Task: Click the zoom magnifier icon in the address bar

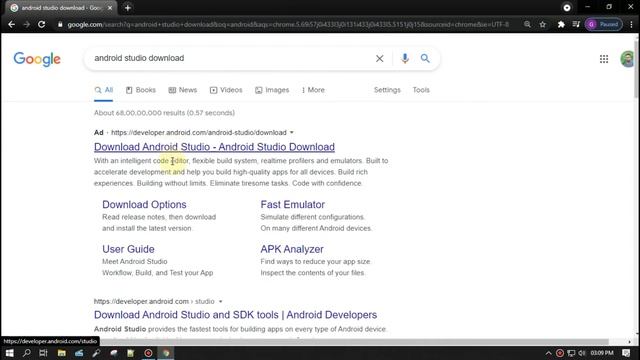Action: point(527,24)
